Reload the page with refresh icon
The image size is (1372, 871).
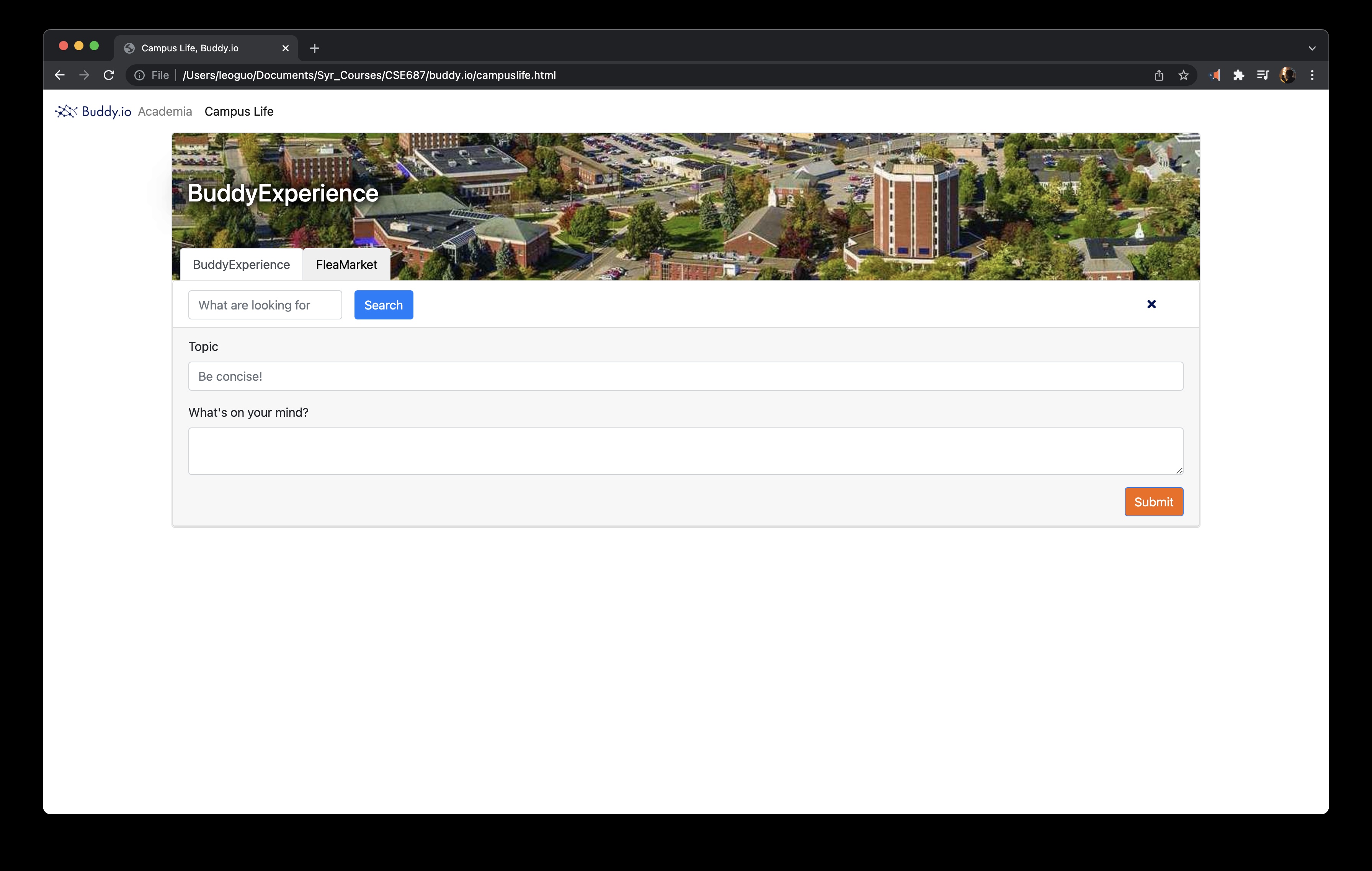pos(109,75)
